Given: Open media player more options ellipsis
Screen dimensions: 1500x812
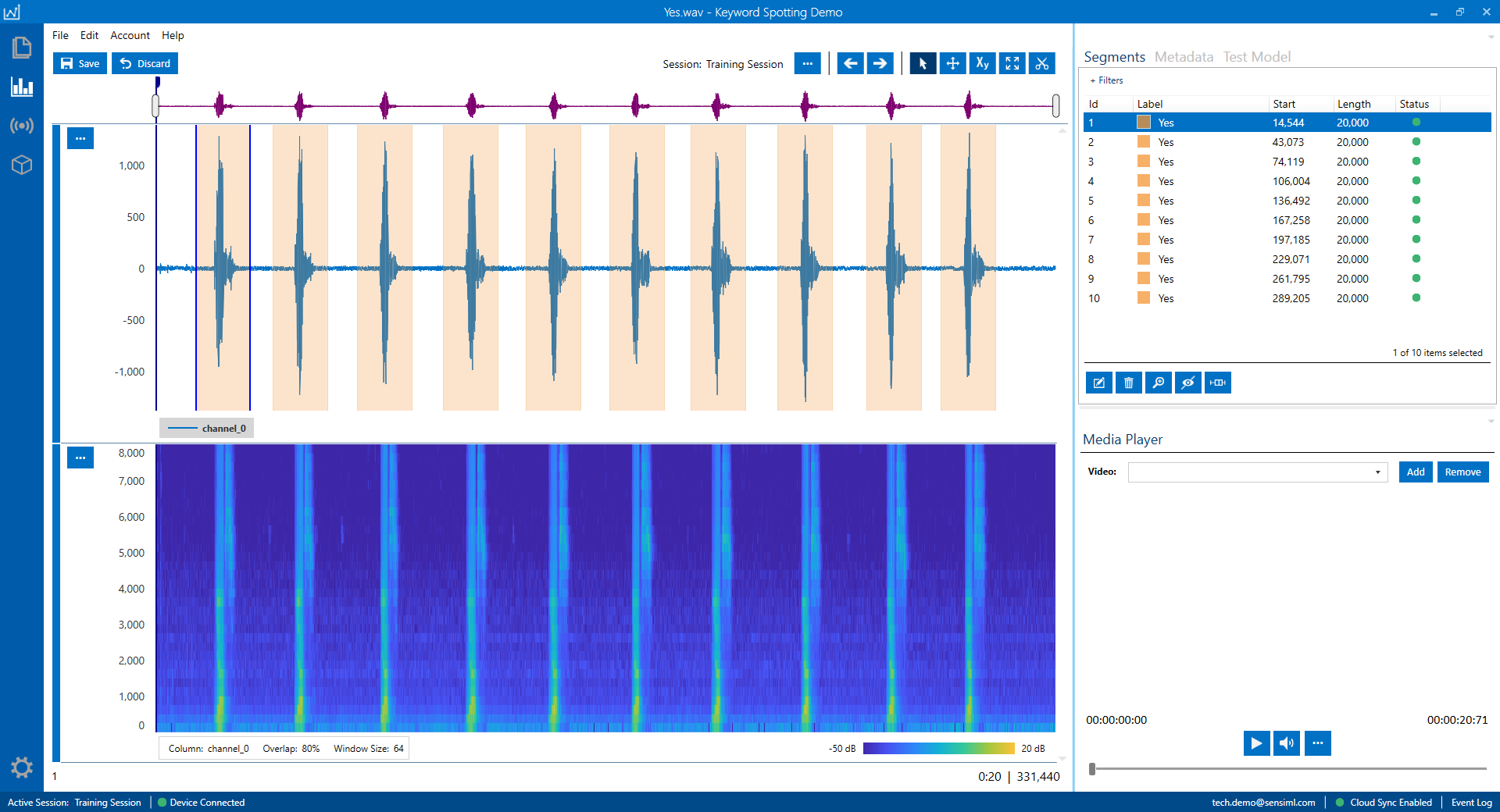Looking at the screenshot, I should pos(1317,743).
